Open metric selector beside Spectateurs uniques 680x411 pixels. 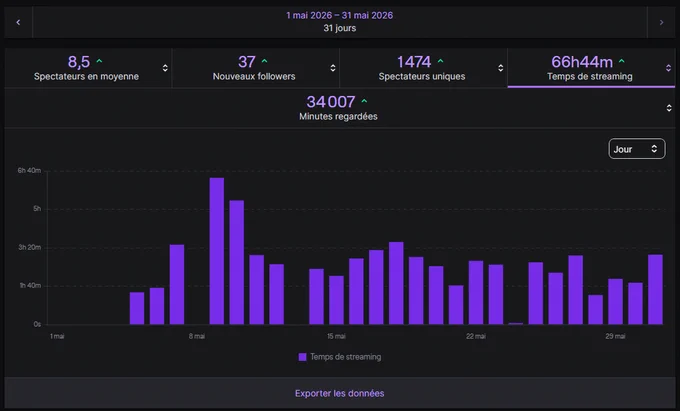[x=500, y=68]
